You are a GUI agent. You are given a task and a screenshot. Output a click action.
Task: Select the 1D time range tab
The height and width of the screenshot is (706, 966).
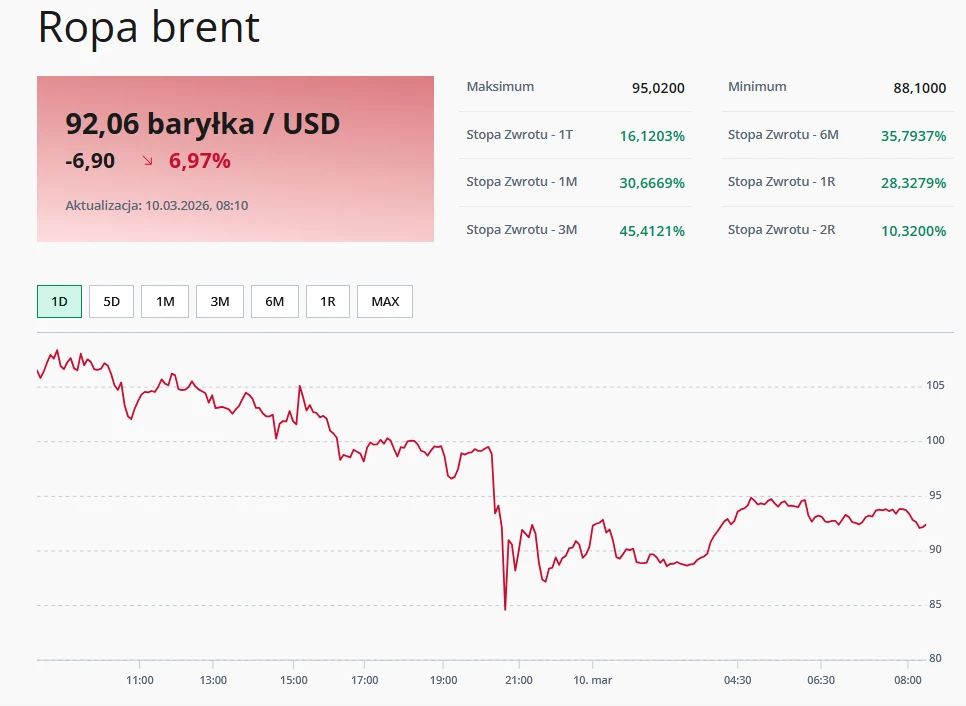click(x=58, y=301)
